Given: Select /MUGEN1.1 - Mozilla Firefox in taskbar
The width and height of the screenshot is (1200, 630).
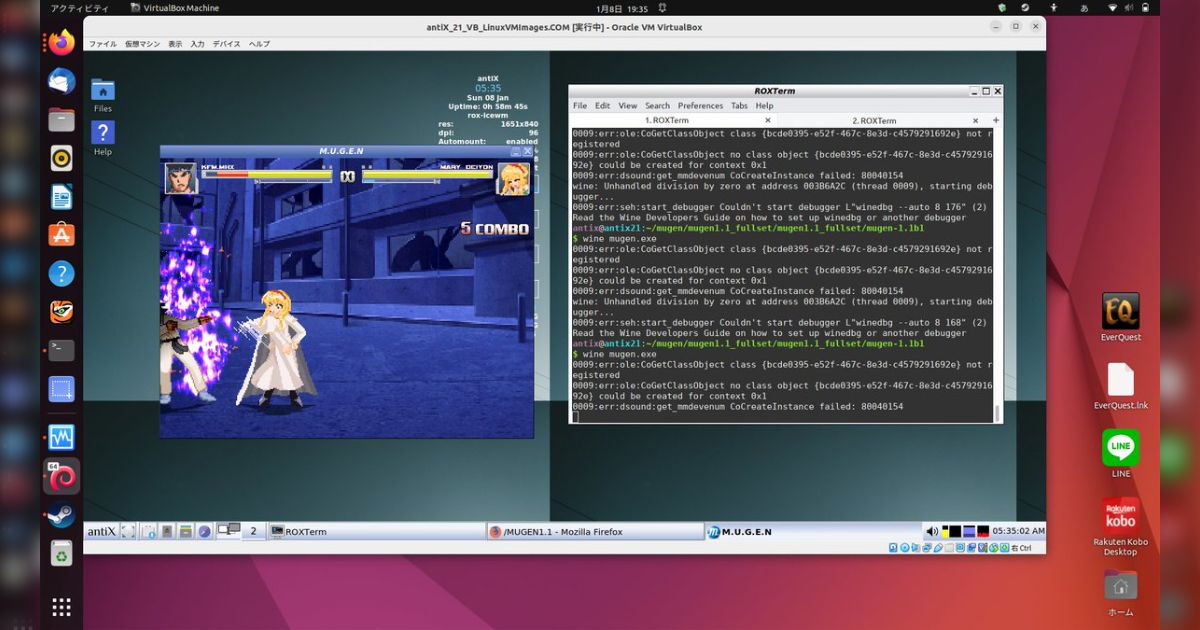Looking at the screenshot, I should point(590,531).
